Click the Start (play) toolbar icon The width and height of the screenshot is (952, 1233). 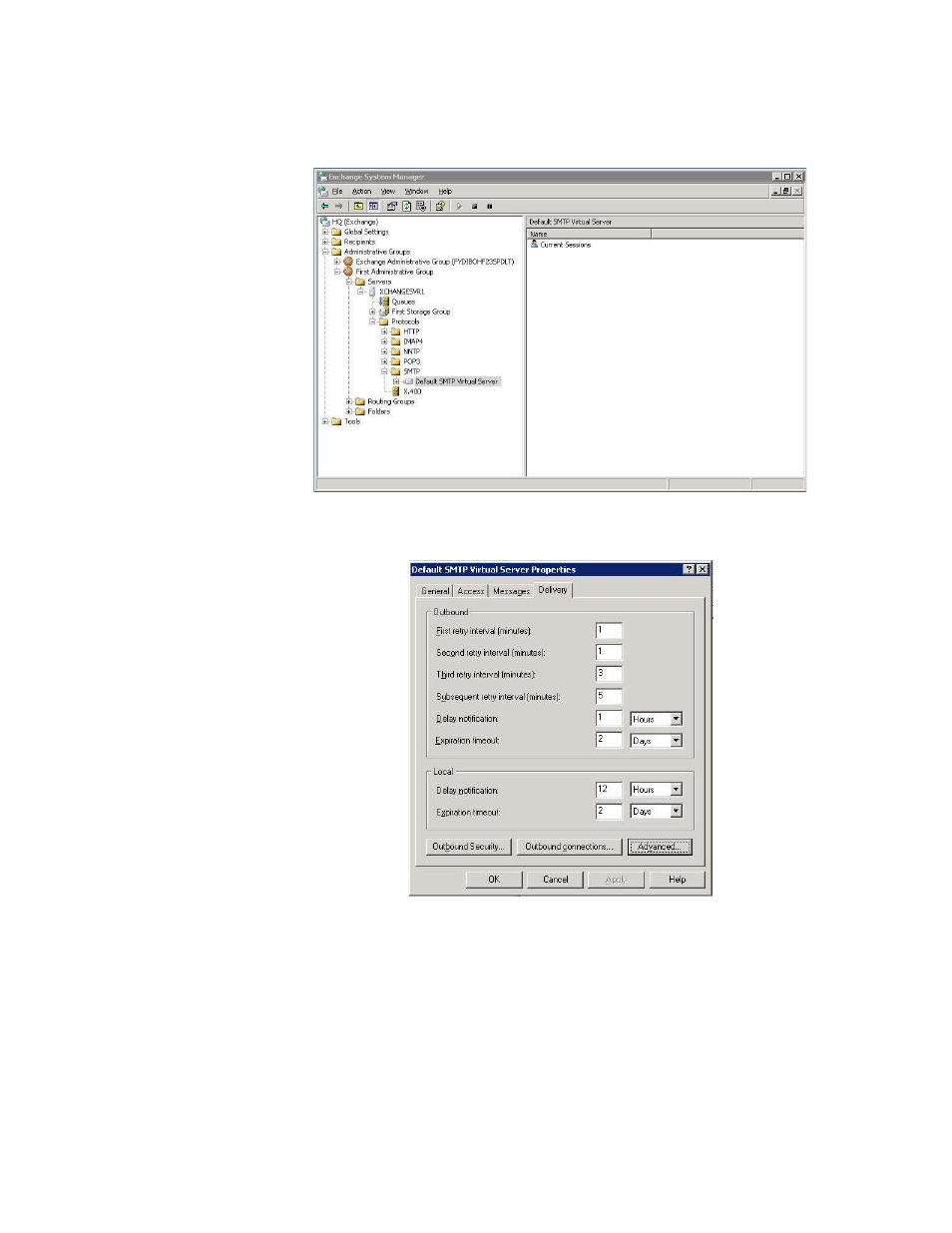(x=459, y=206)
